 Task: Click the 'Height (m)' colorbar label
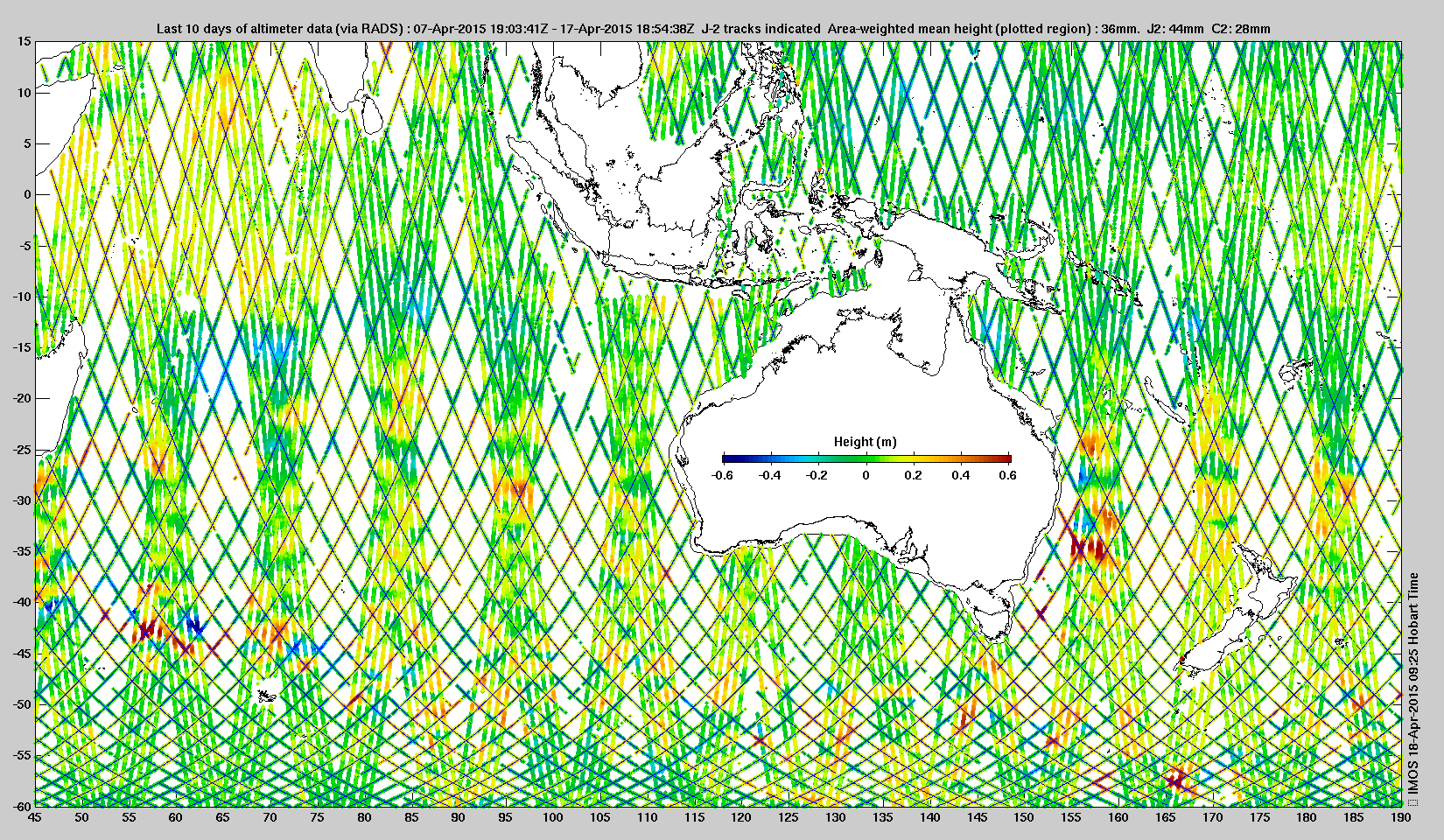865,442
